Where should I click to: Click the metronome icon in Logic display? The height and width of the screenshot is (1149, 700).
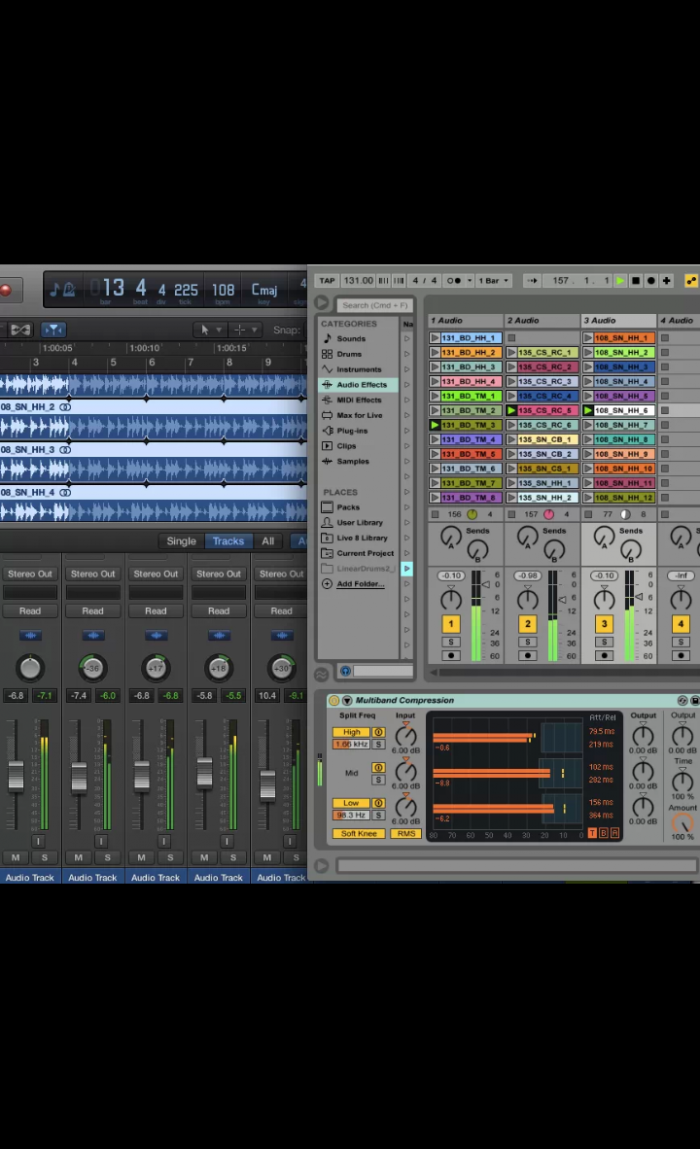(x=69, y=290)
